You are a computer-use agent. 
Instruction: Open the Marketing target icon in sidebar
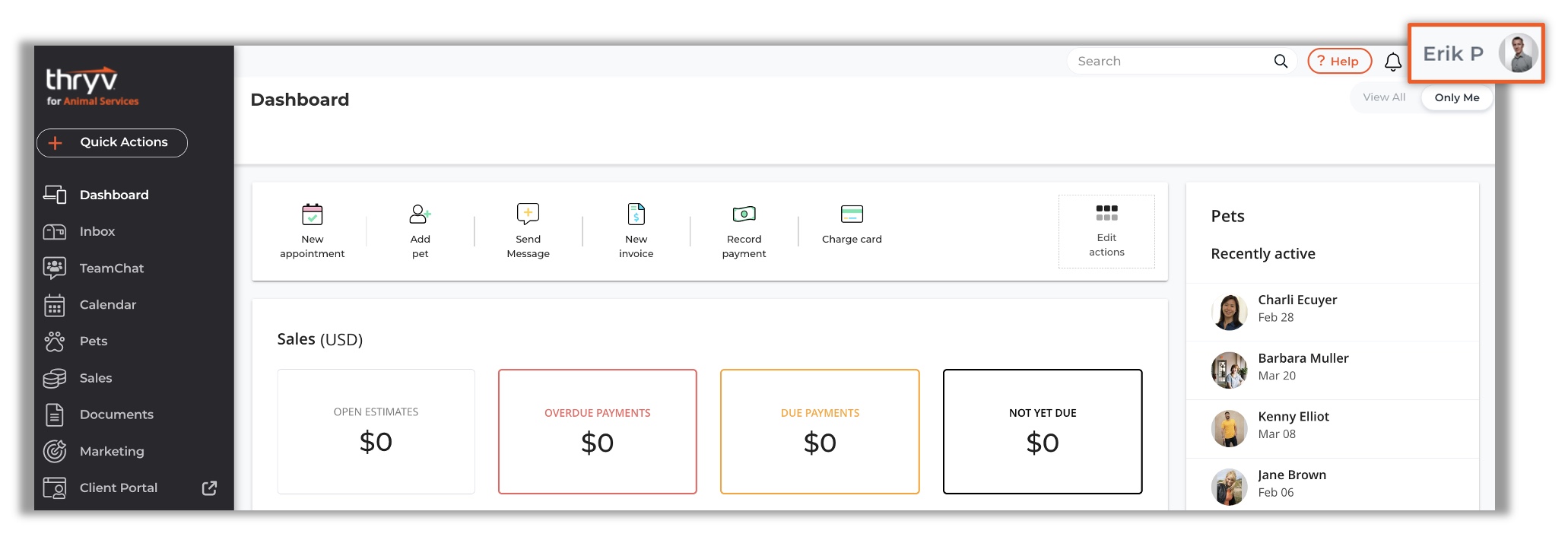pyautogui.click(x=55, y=451)
